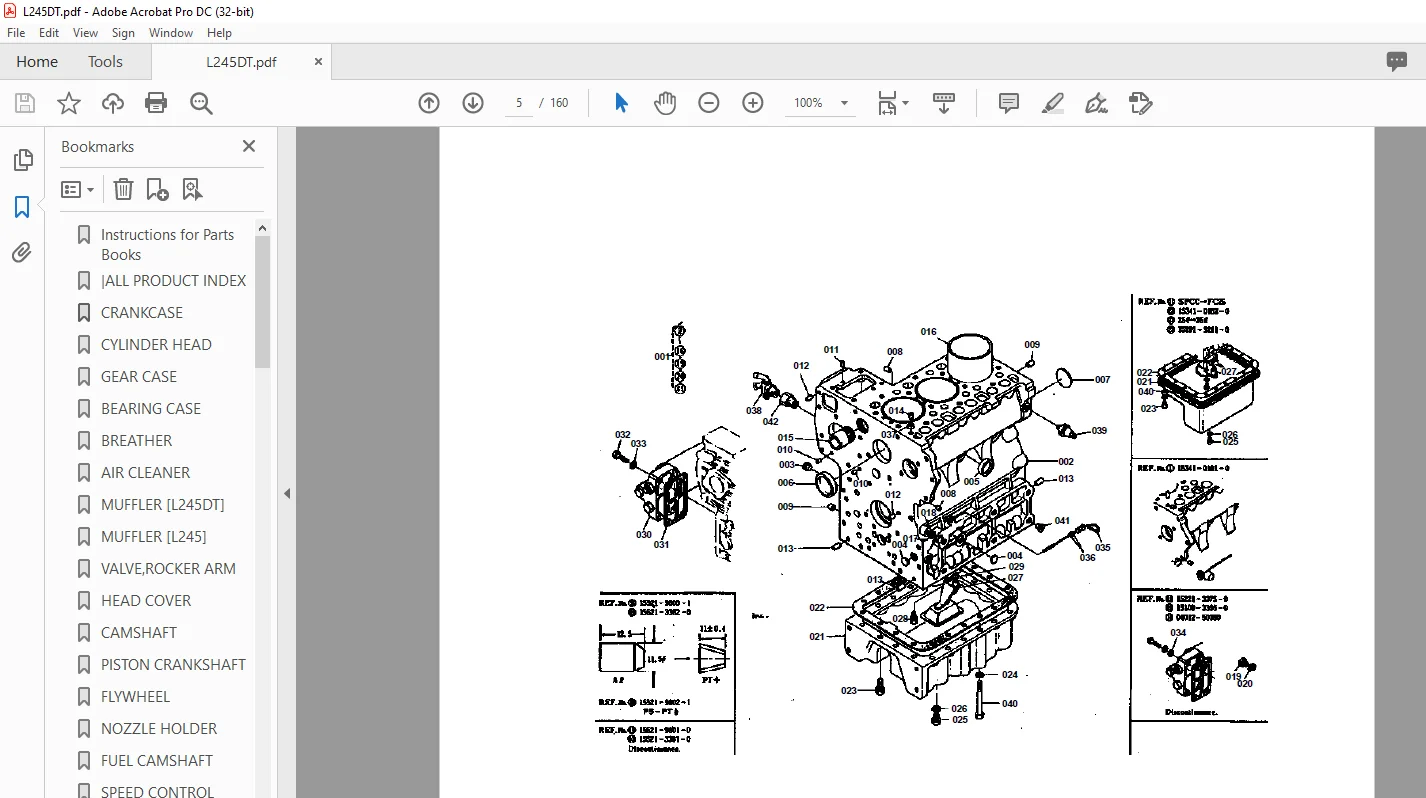
Task: Go to the NOZZLE HOLDER bookmark
Action: coord(159,729)
